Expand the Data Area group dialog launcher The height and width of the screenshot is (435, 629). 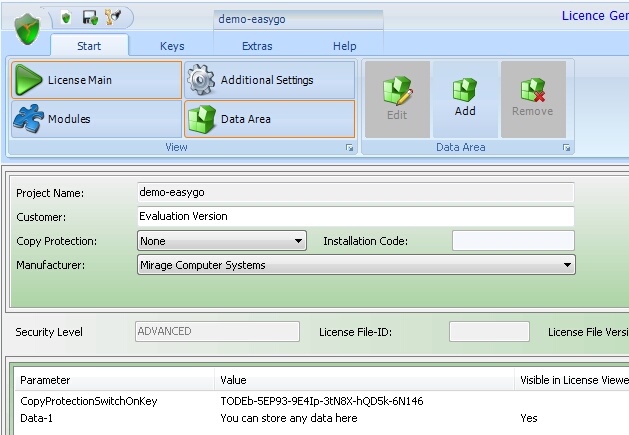pos(567,148)
